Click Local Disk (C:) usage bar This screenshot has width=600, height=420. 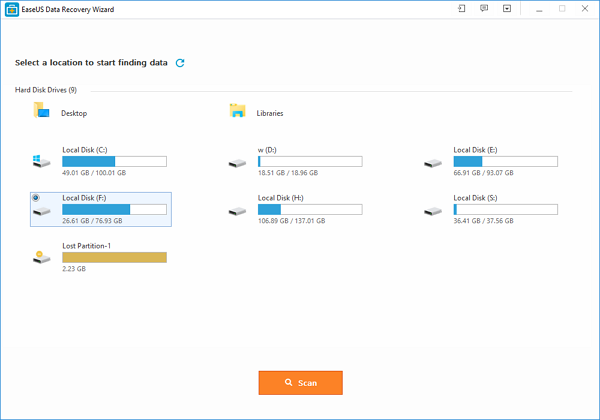114,161
